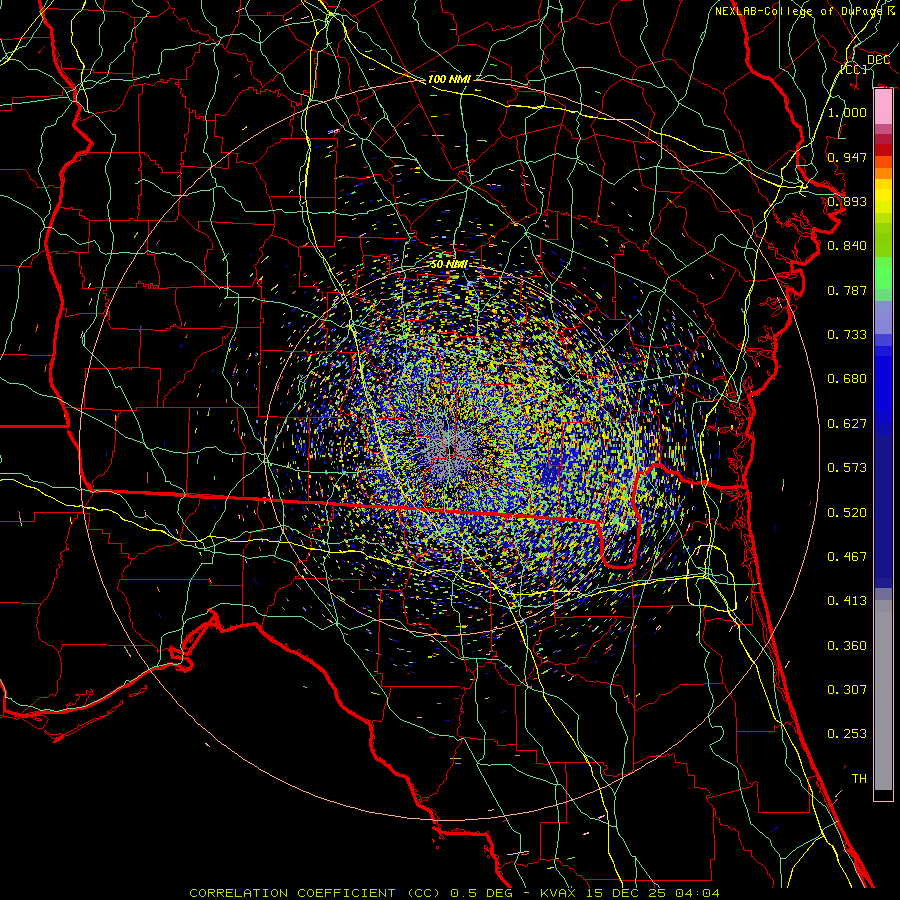Click the 0.253 legend value
Image resolution: width=900 pixels, height=900 pixels.
(847, 734)
